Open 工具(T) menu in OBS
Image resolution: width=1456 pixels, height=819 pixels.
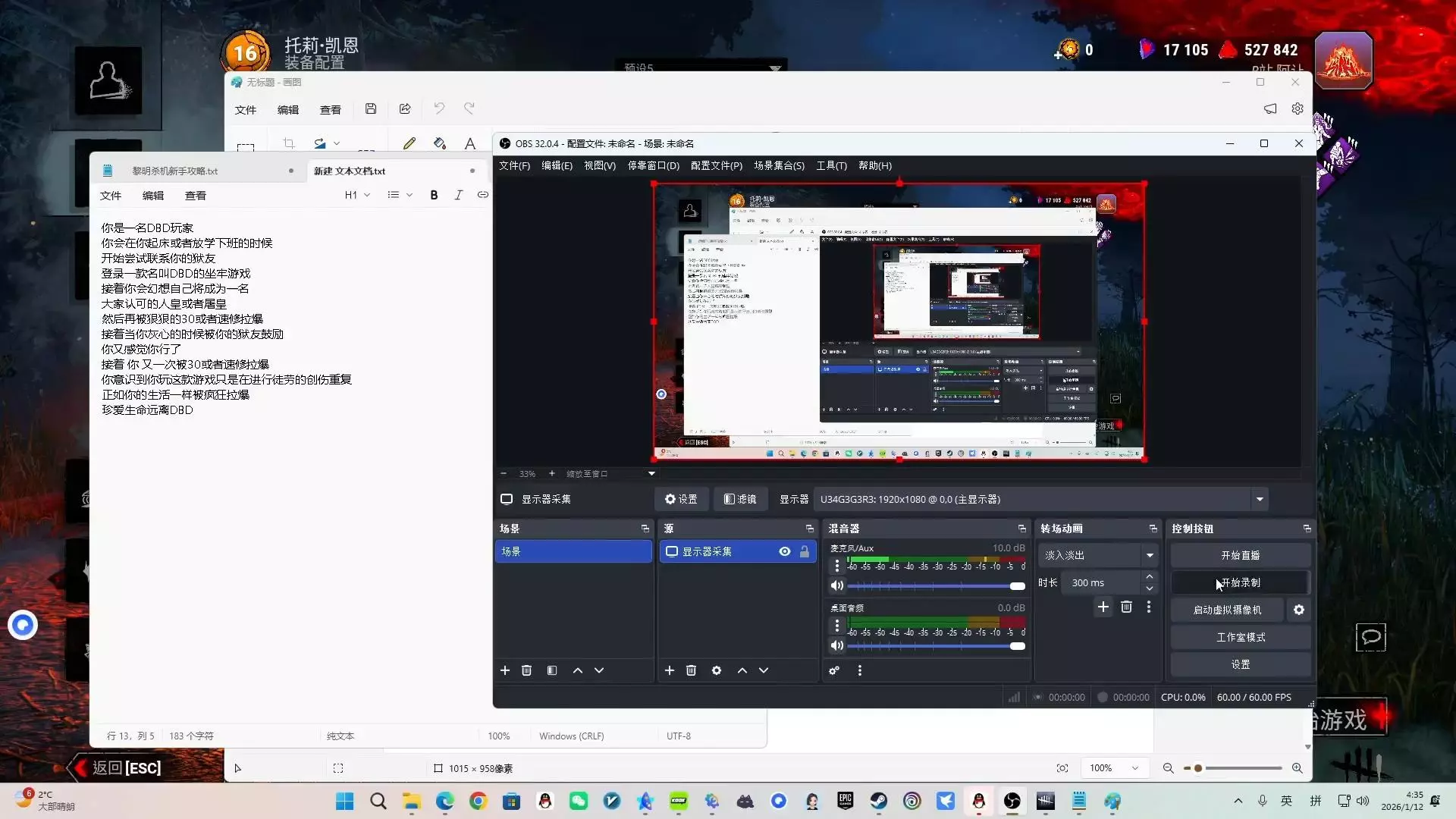831,165
